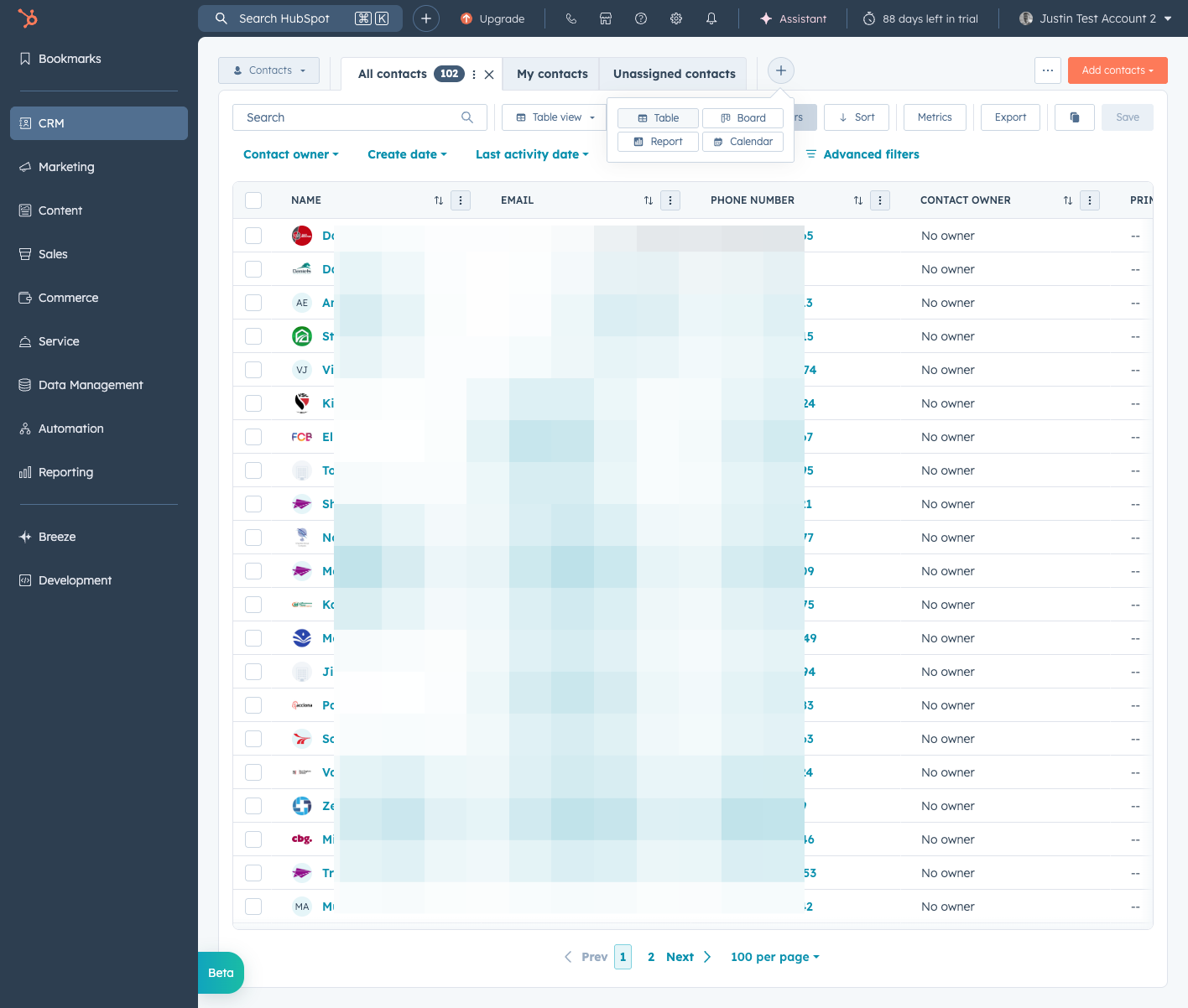1188x1008 pixels.
Task: Open the settings gear icon
Action: tap(676, 18)
